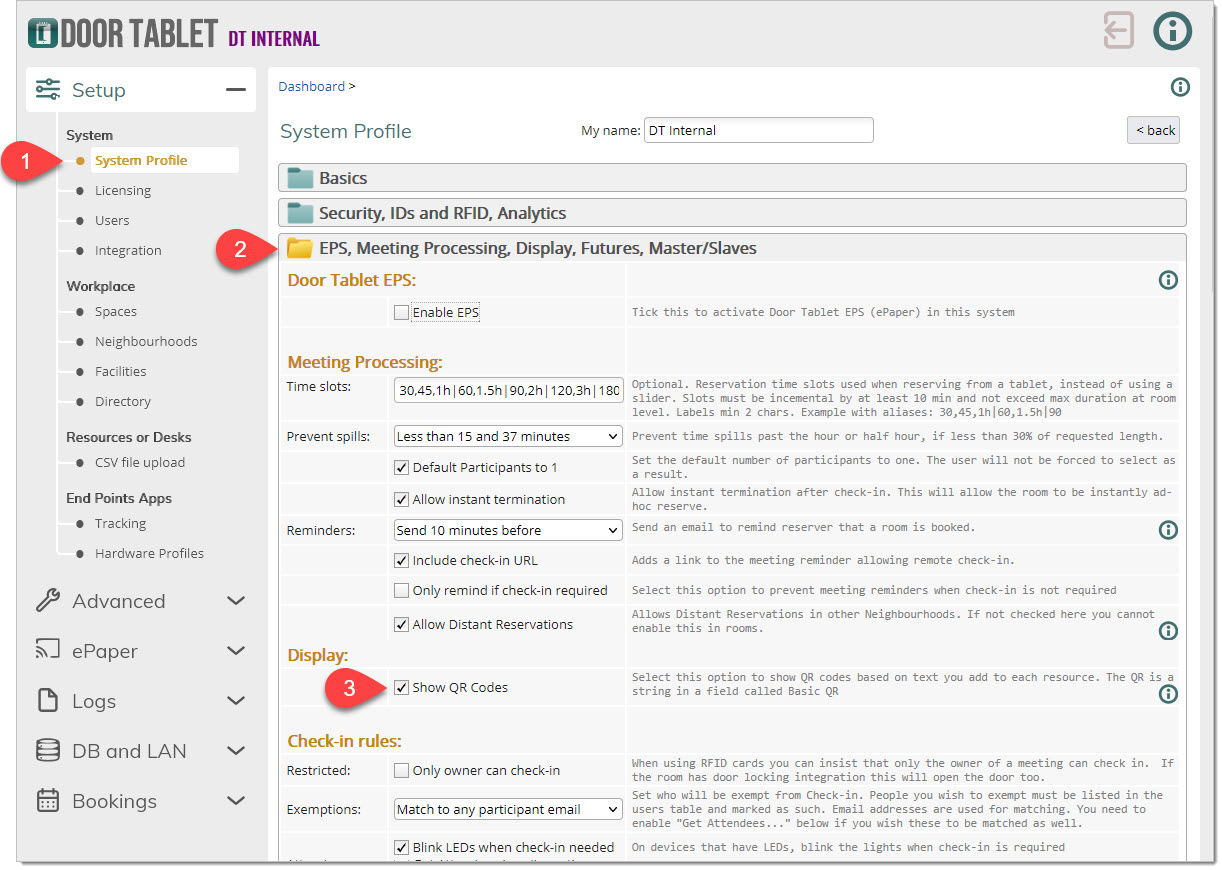The width and height of the screenshot is (1222, 870).
Task: Click info icon in Door Tablet EPS row
Action: (1167, 280)
